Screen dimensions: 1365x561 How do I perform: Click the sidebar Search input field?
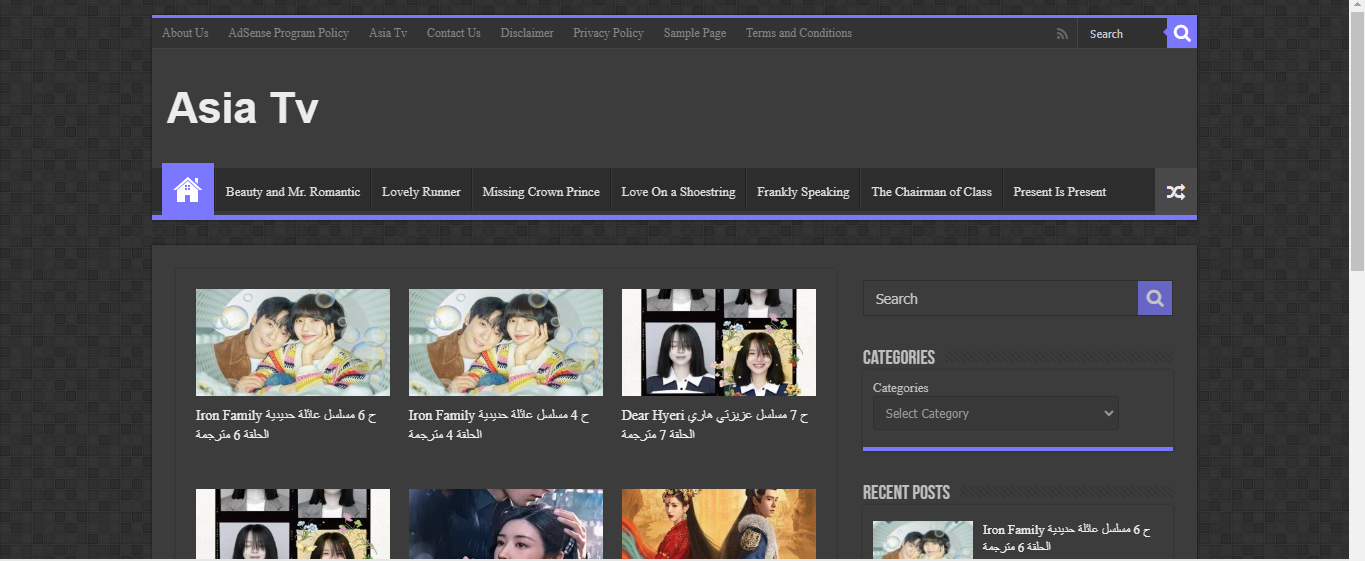click(1000, 298)
